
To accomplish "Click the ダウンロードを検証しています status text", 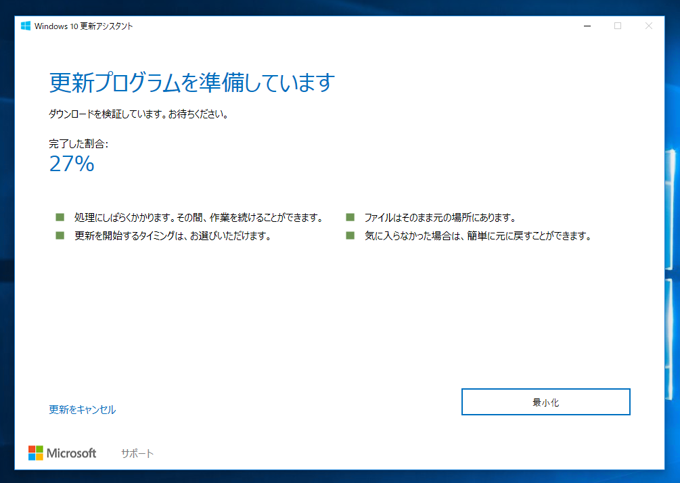I will click(138, 114).
